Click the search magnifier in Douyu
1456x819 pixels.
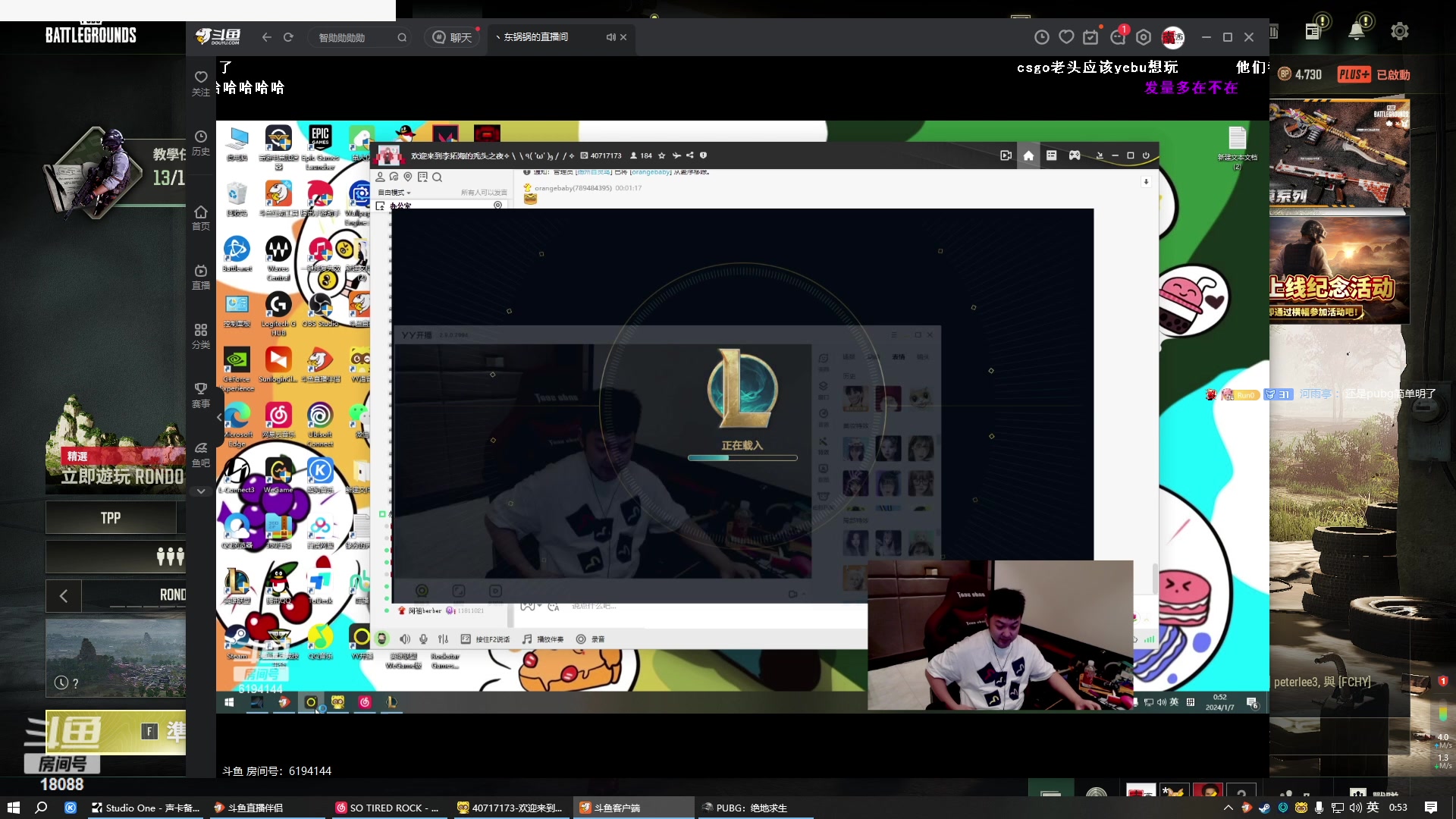click(x=402, y=37)
